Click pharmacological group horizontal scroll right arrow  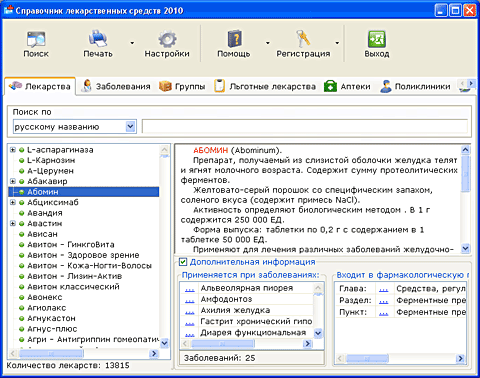pyautogui.click(x=460, y=359)
